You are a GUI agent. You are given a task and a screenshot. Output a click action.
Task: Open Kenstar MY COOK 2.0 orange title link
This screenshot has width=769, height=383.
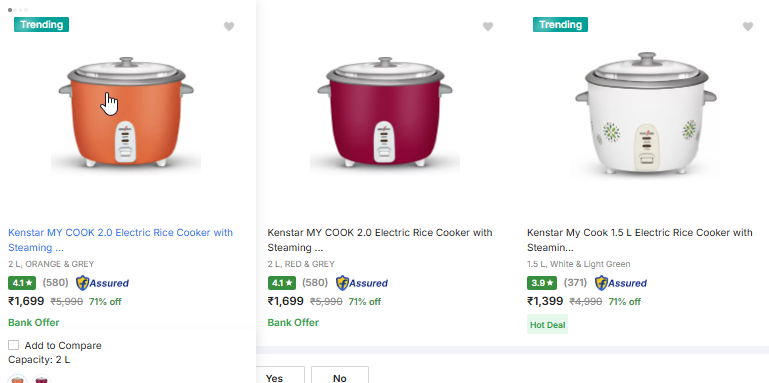point(121,240)
